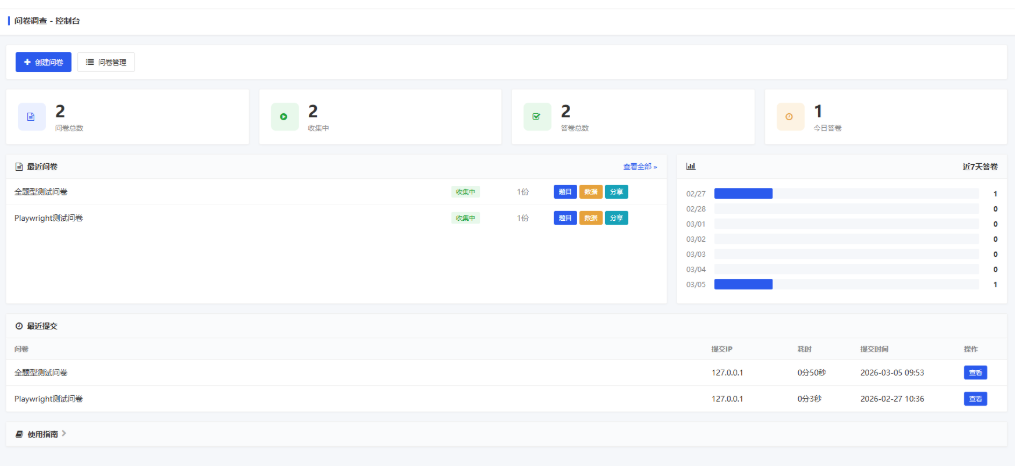Click 题目 button for Playwright测试问卷
This screenshot has height=466, width=1015.
coord(565,218)
